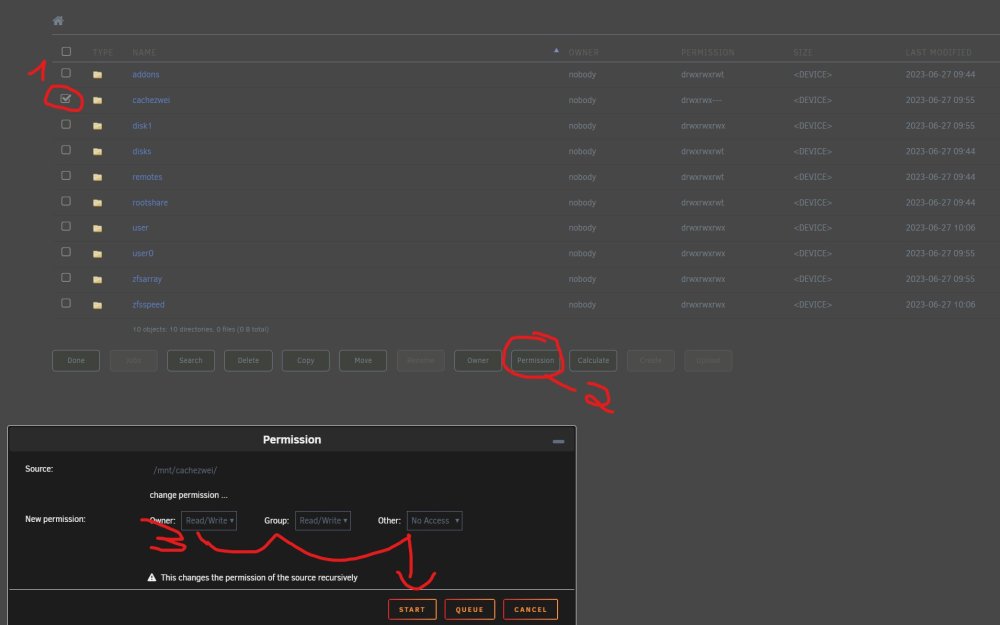This screenshot has width=1000, height=625.
Task: Click the Calculate button
Action: (x=593, y=360)
